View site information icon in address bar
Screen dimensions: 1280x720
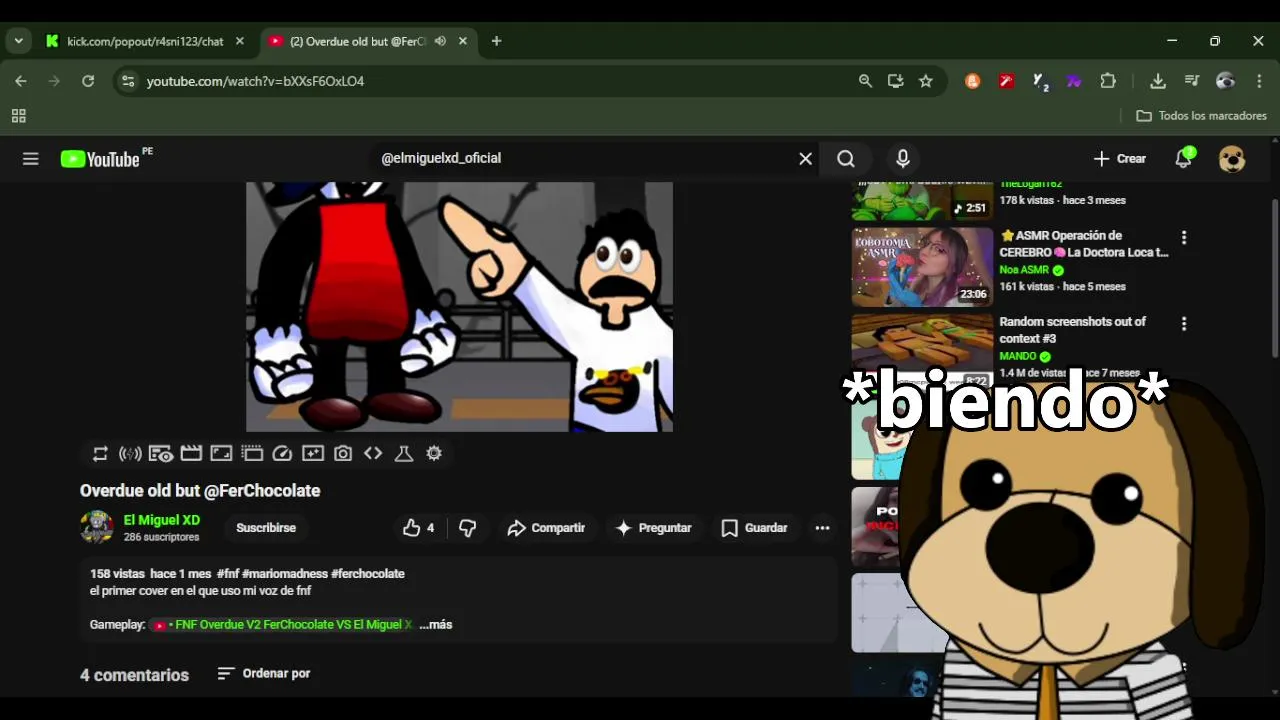coord(127,81)
